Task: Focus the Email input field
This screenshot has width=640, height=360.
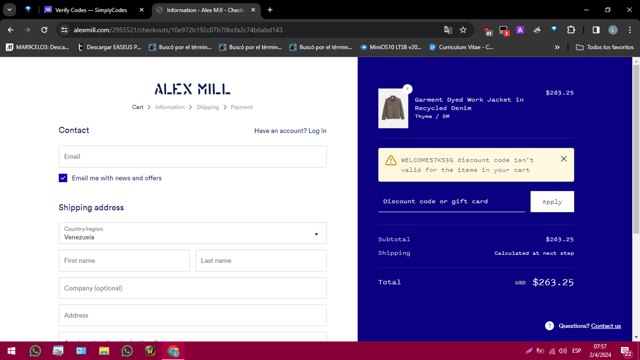Action: point(192,156)
